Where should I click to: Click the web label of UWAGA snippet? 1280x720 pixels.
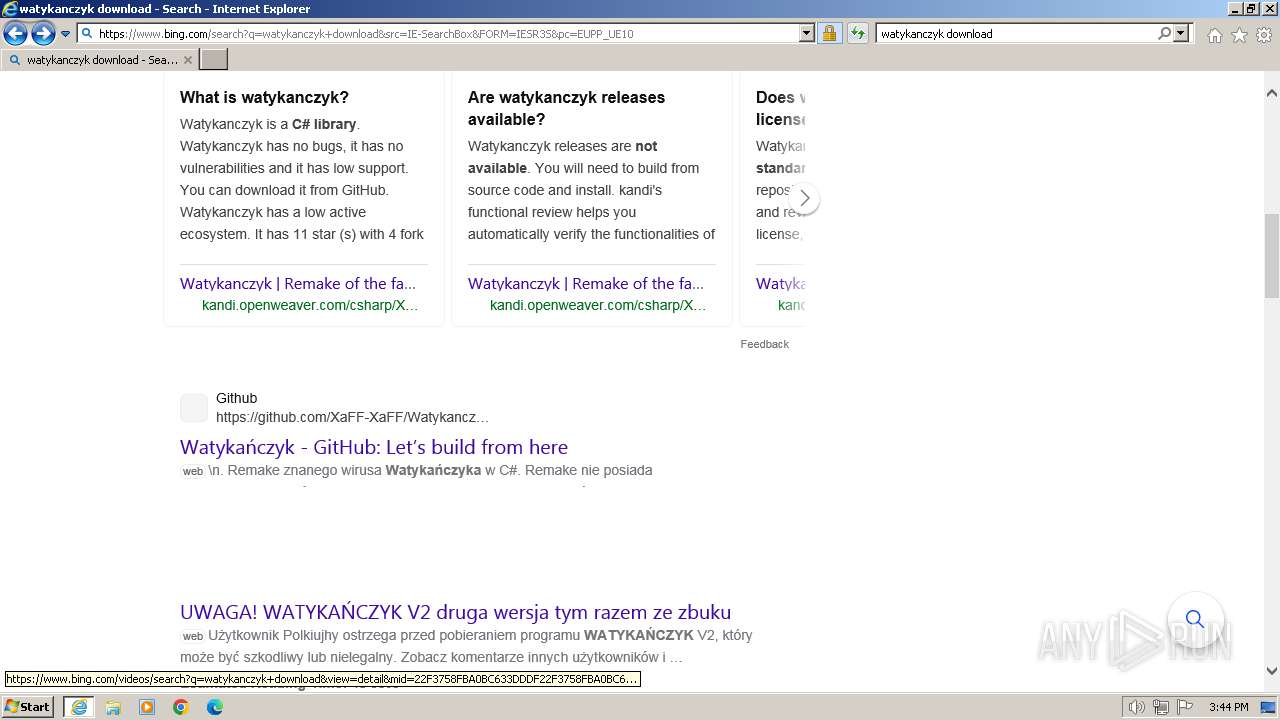click(193, 636)
